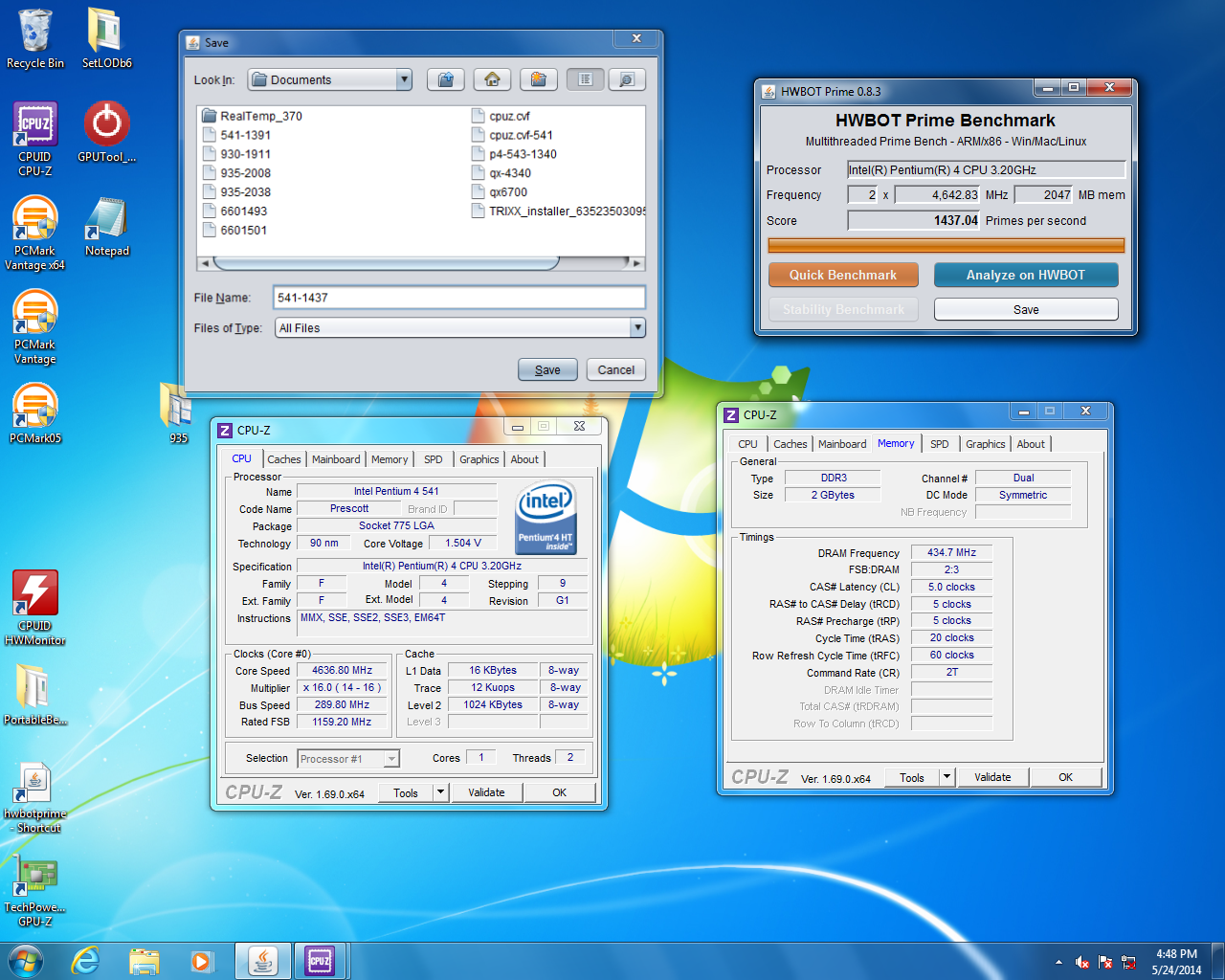
Task: Switch to the Java app on the taskbar
Action: [x=263, y=961]
